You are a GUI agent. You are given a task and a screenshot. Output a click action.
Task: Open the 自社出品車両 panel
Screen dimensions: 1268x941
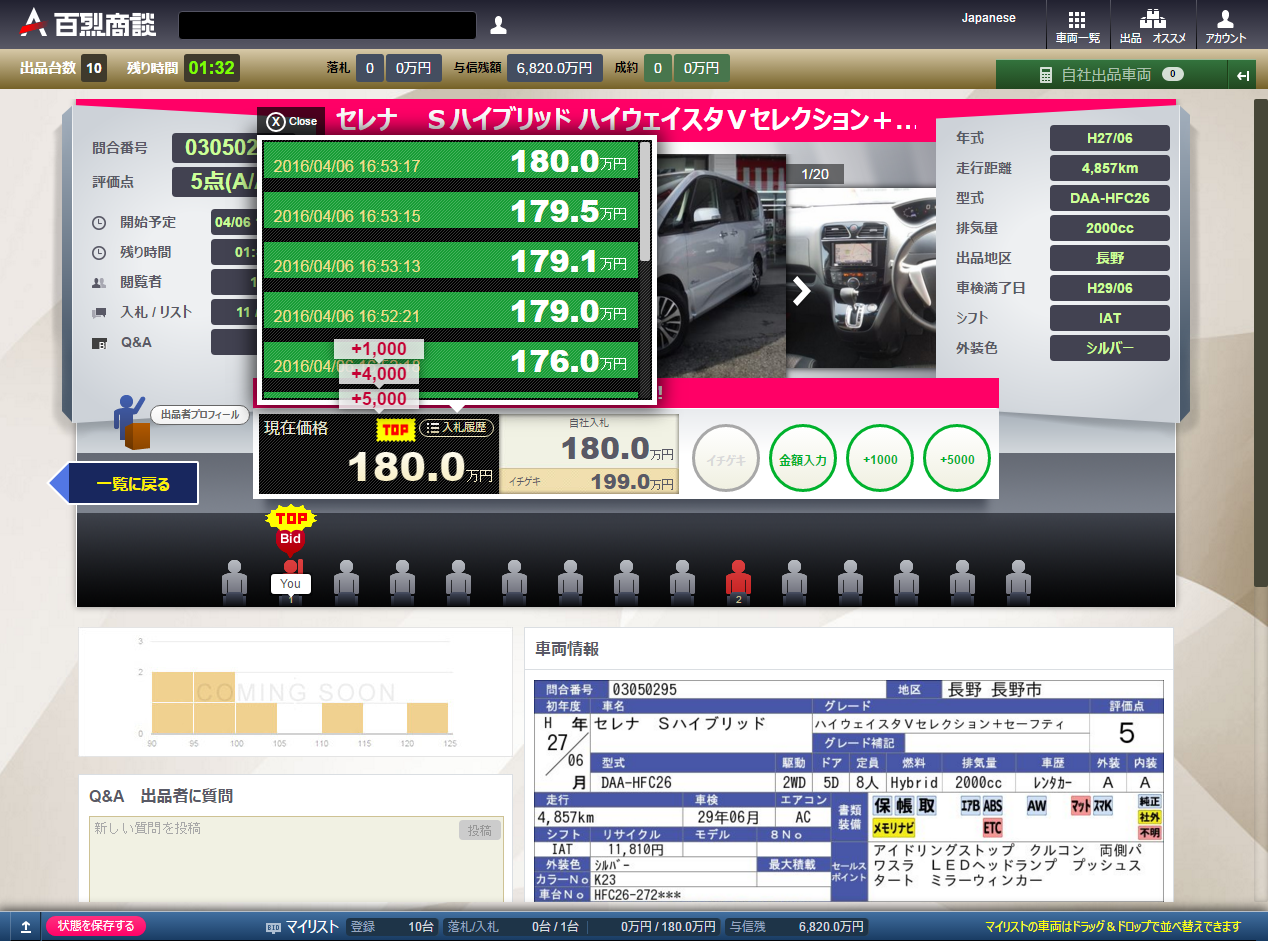point(1111,75)
